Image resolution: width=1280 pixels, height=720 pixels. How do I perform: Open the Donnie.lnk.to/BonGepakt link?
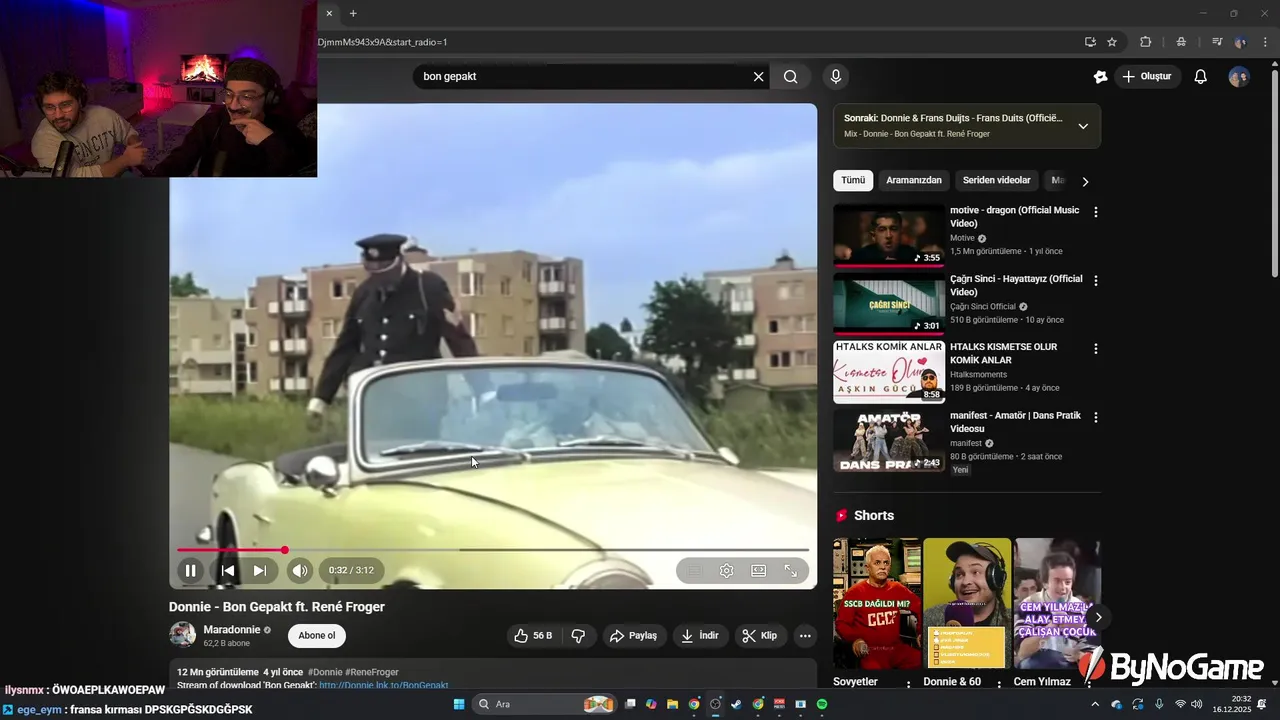click(383, 686)
